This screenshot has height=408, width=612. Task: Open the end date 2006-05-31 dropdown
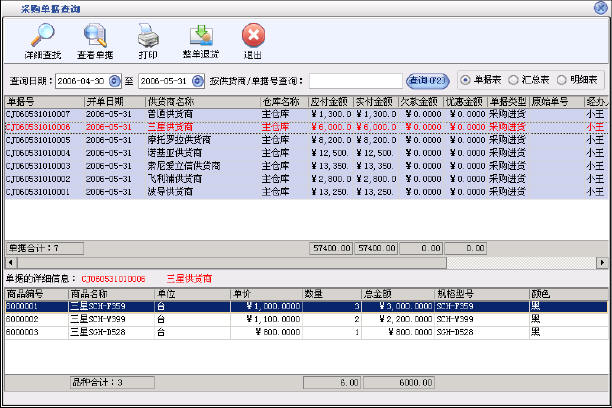200,80
